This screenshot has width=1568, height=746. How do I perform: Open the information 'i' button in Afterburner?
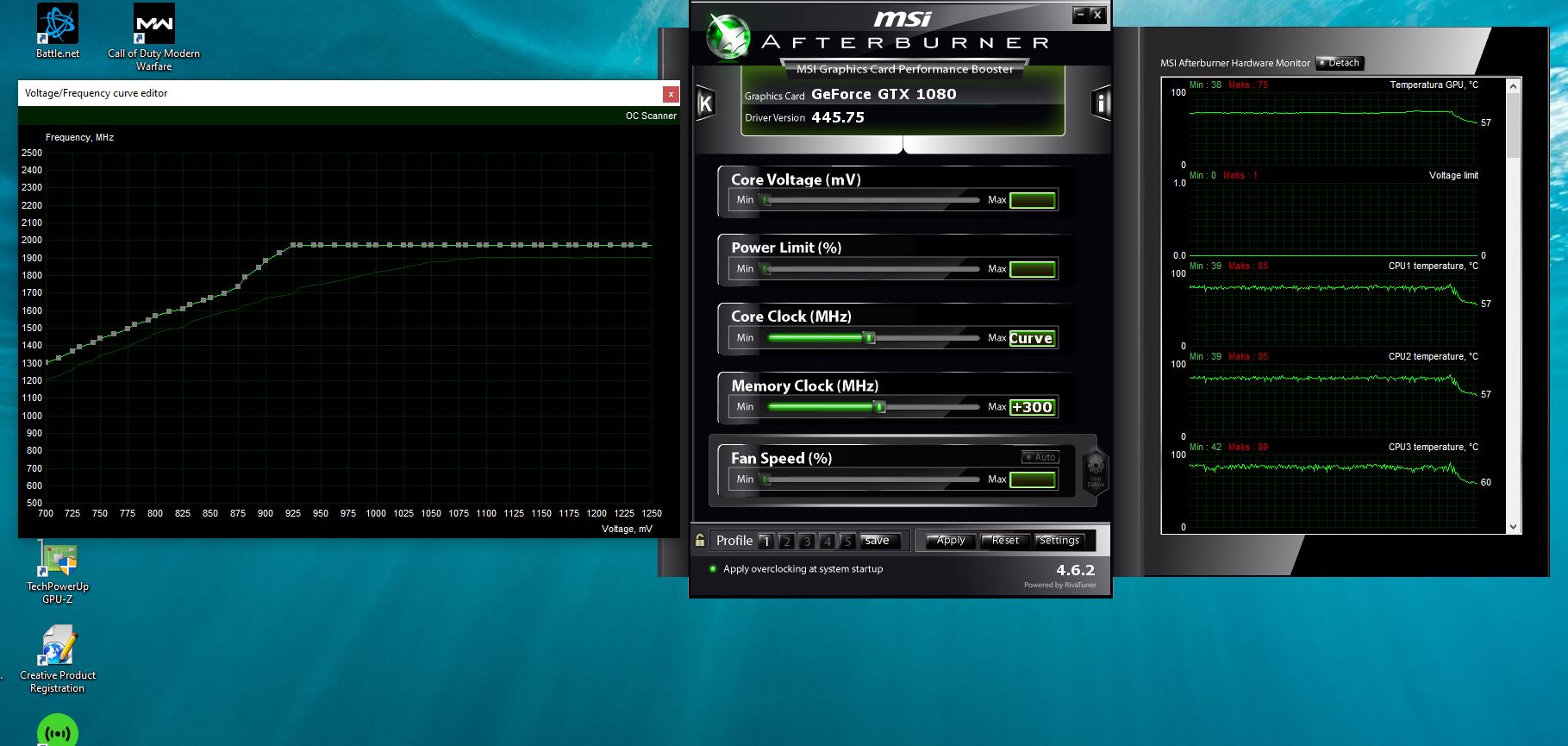1101,103
